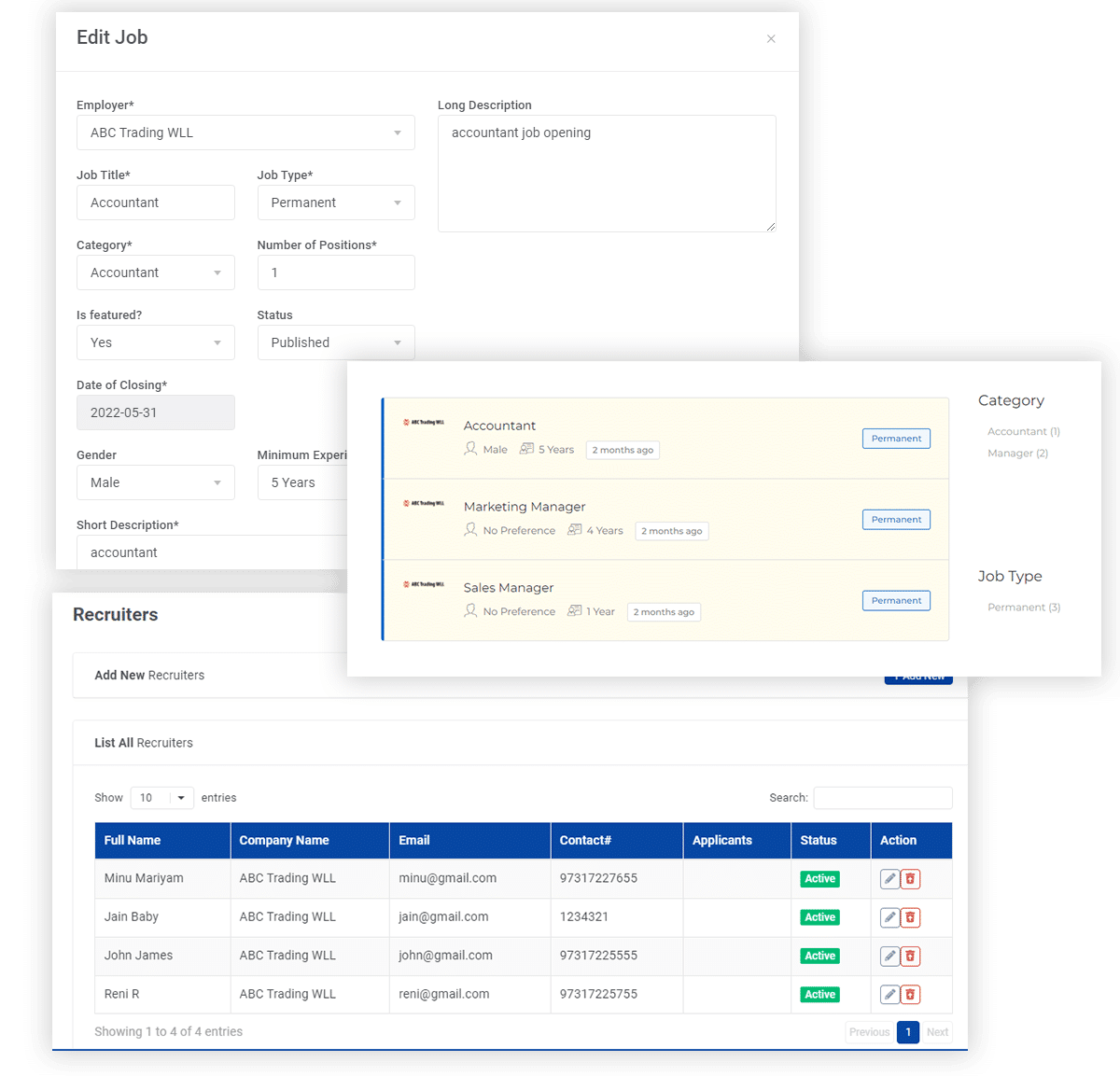
Task: Close the Edit Job dialog
Action: (x=771, y=39)
